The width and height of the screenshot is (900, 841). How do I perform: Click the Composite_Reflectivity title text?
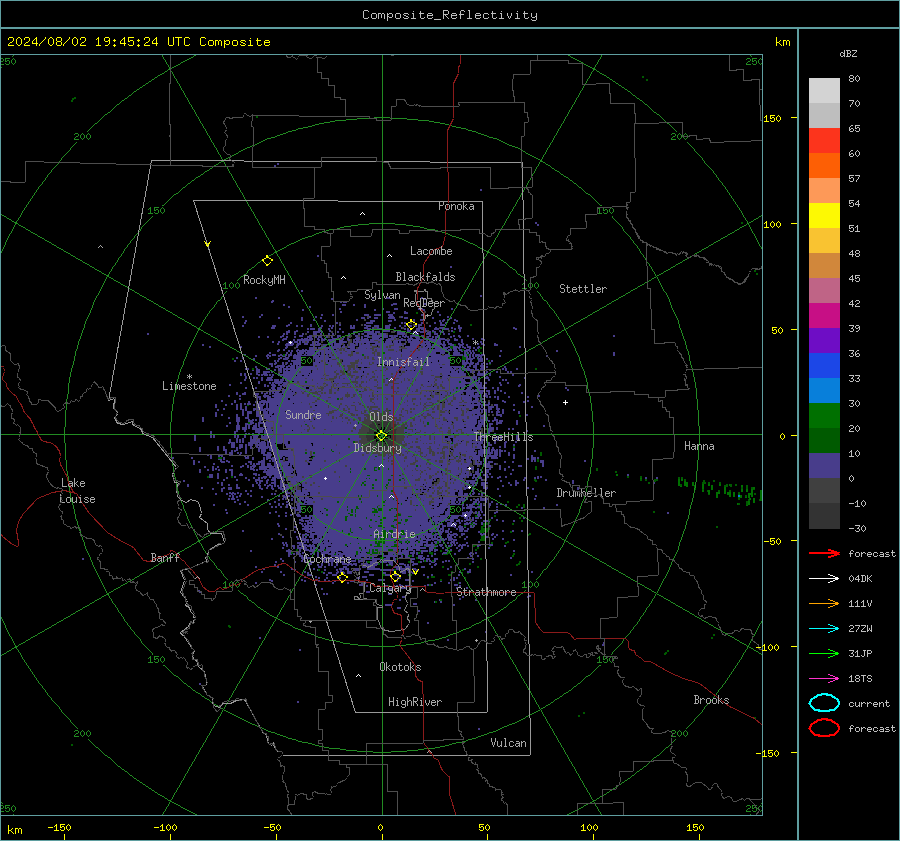pyautogui.click(x=449, y=15)
